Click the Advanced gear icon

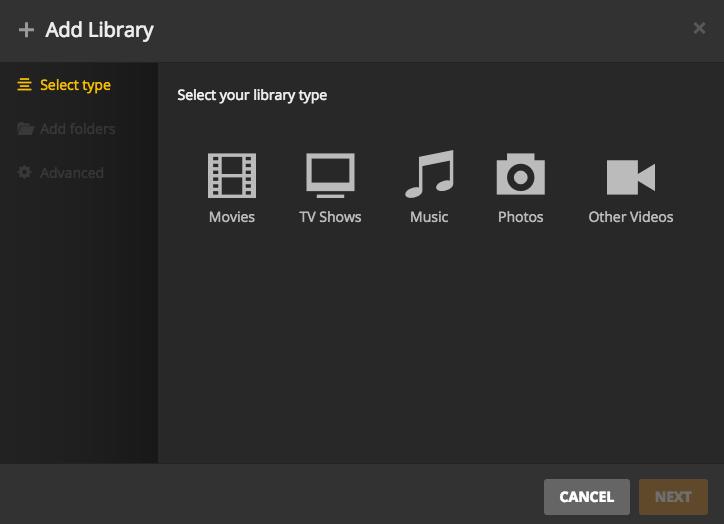pos(25,173)
